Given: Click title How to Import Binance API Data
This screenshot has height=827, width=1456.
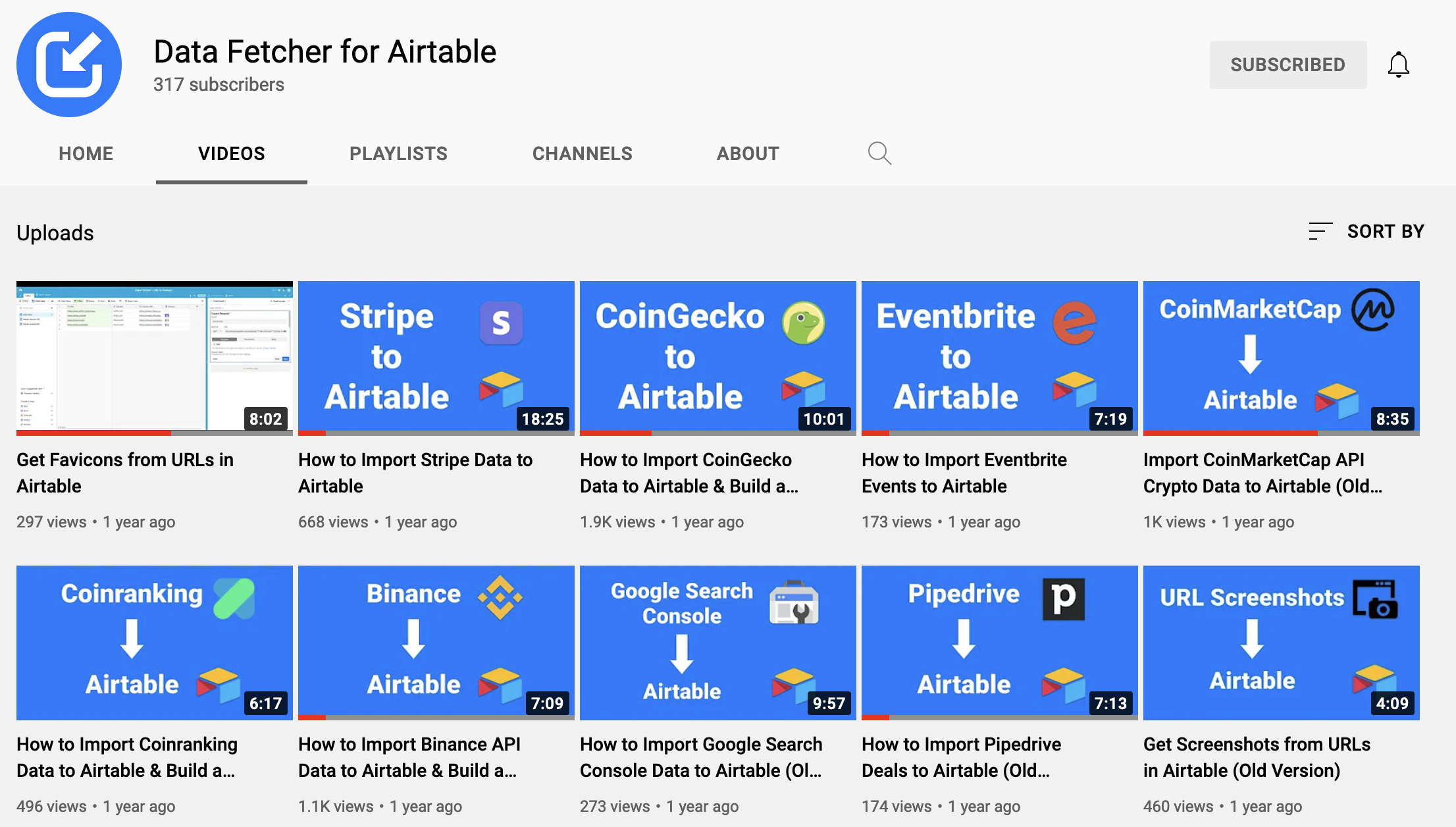Looking at the screenshot, I should 409,757.
